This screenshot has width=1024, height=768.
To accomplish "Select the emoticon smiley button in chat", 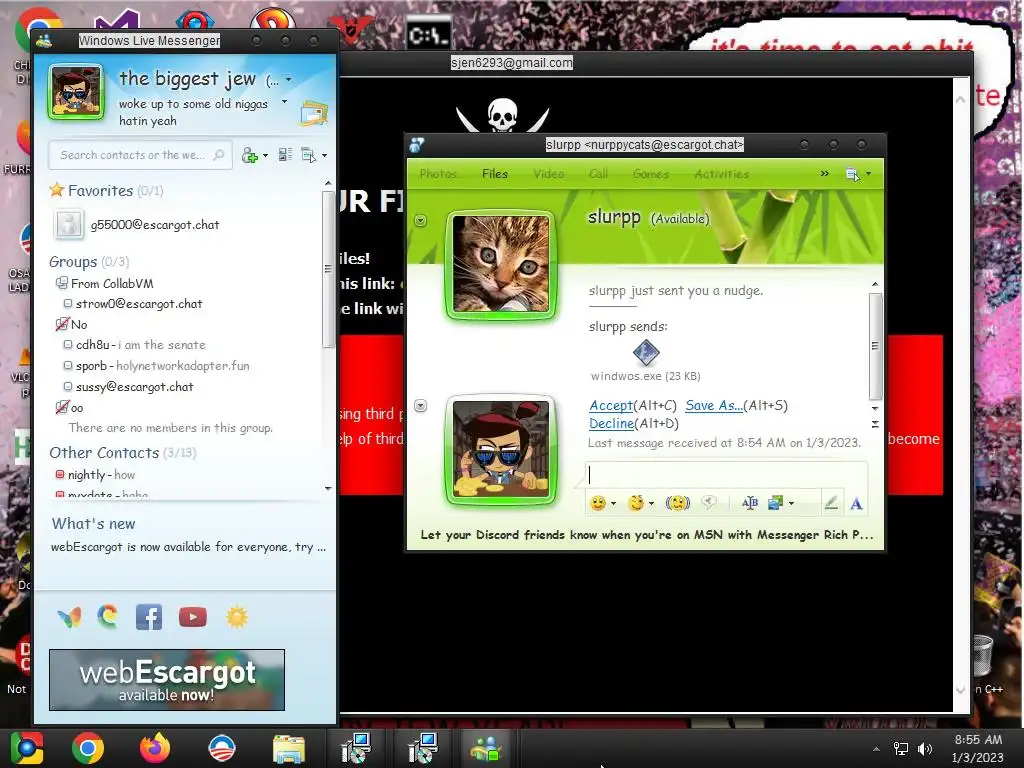I will [598, 503].
